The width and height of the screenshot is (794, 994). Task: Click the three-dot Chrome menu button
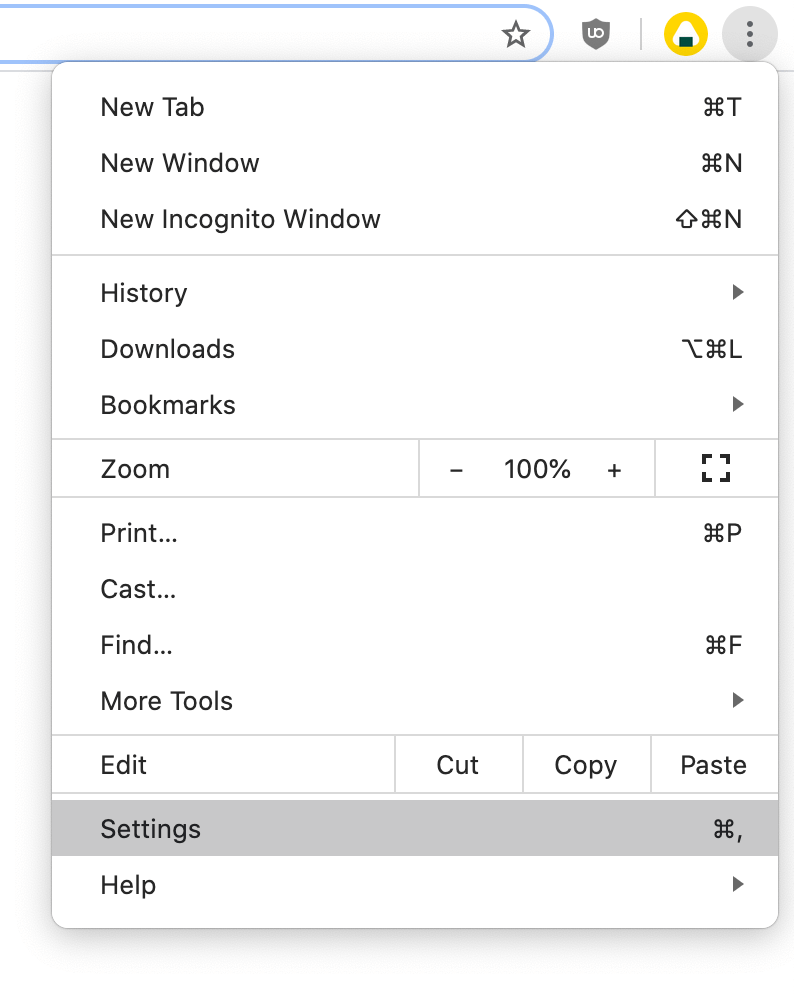point(750,34)
